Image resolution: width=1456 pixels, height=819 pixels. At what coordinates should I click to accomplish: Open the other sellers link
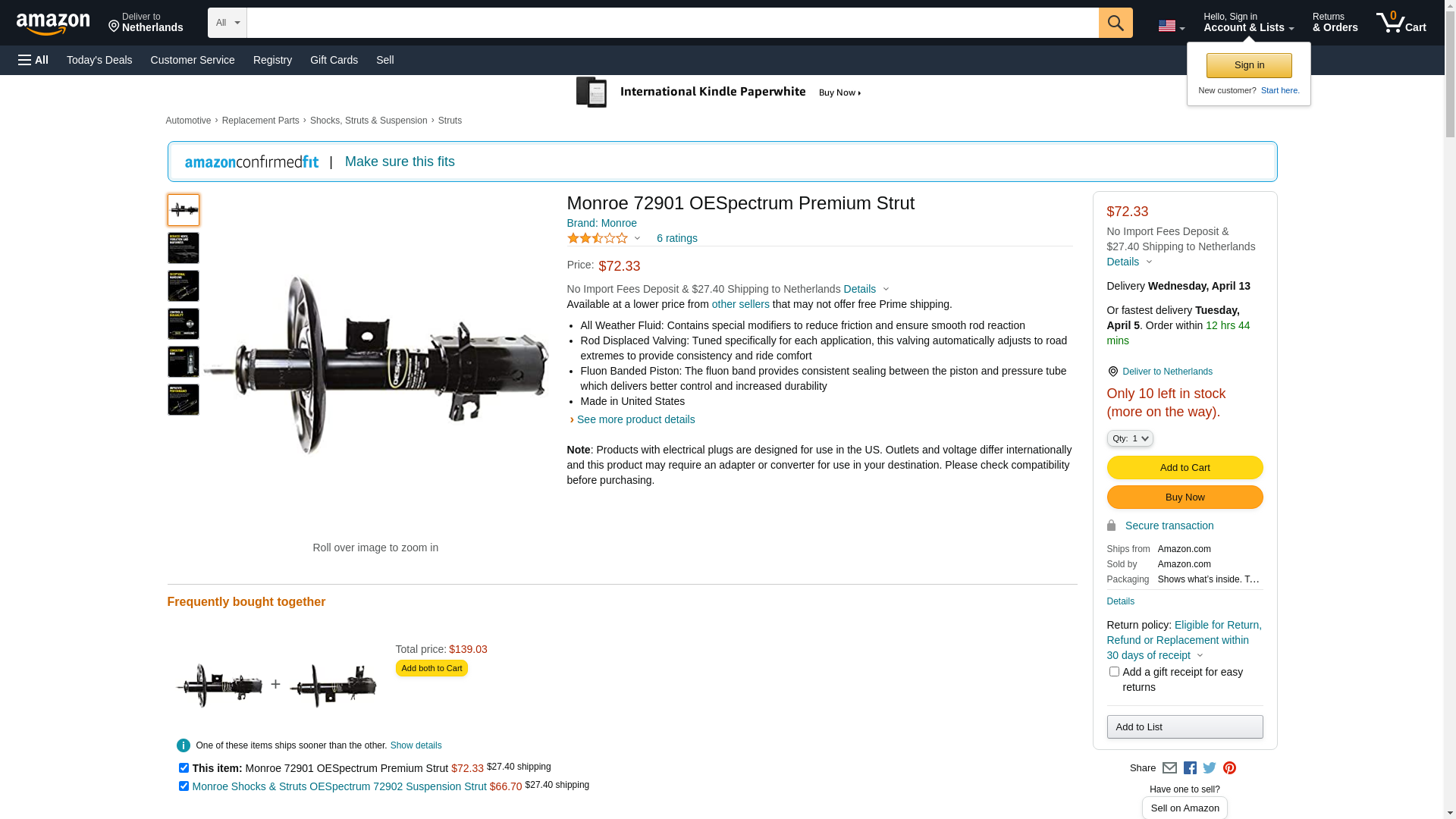pos(740,304)
